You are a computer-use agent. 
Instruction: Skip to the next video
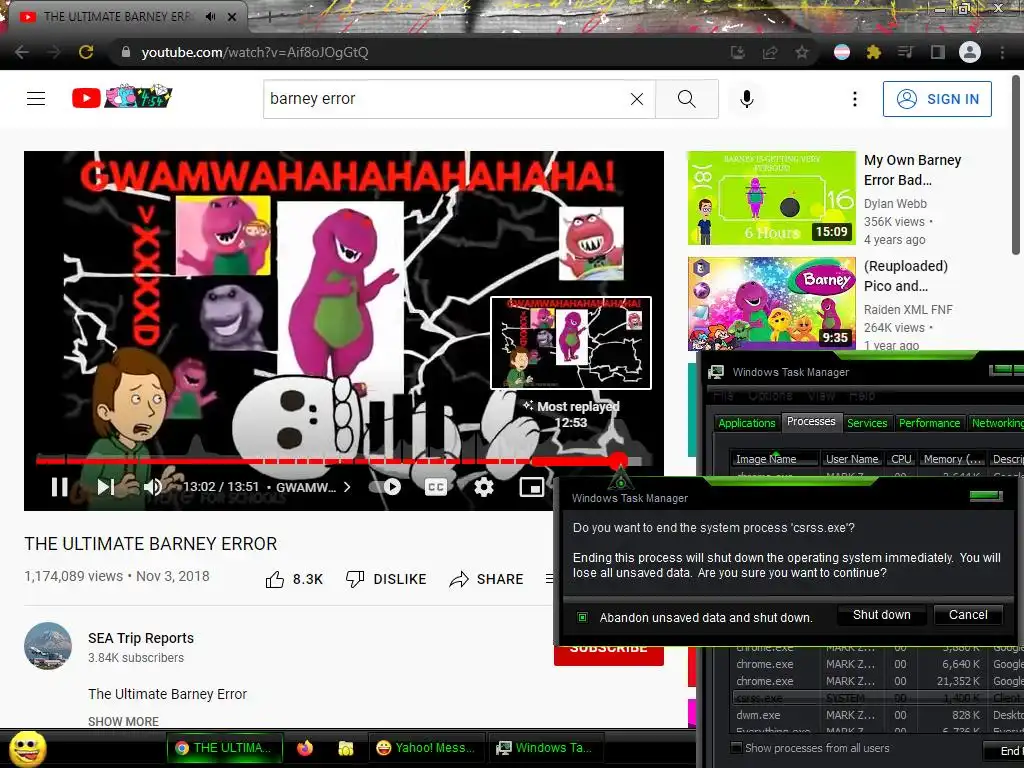click(105, 487)
